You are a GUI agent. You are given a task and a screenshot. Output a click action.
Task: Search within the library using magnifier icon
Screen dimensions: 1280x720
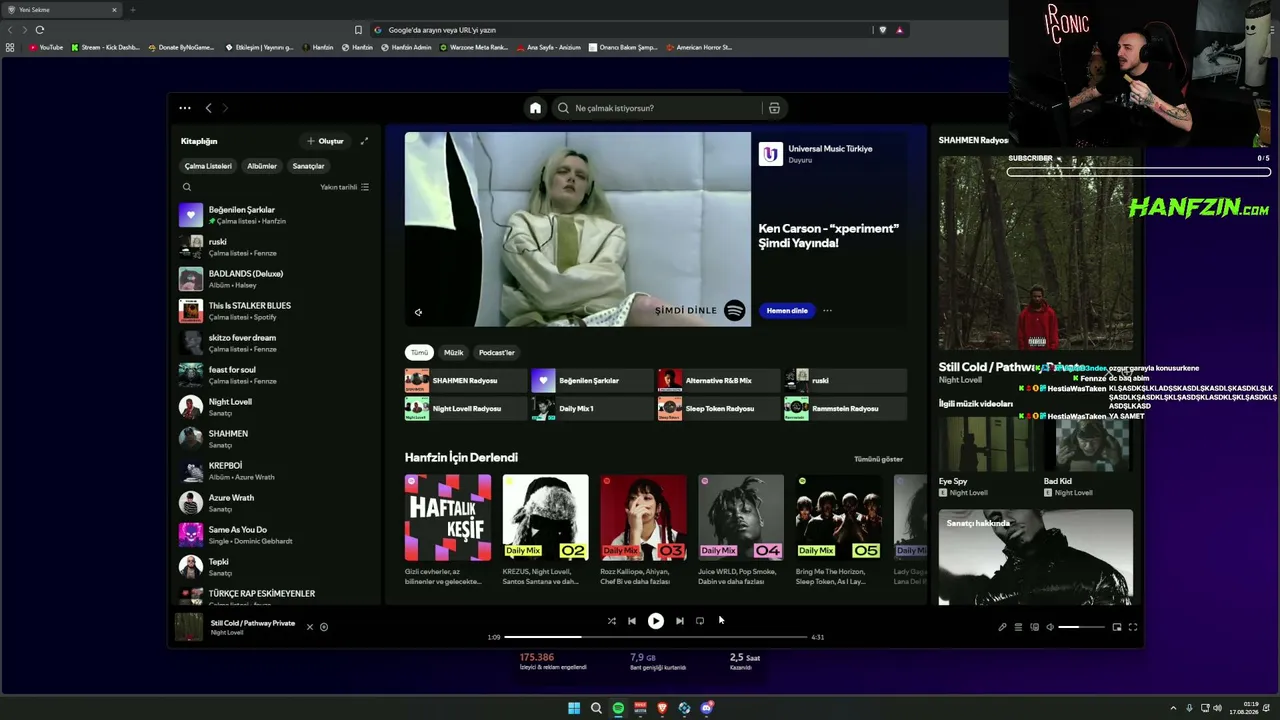(187, 187)
